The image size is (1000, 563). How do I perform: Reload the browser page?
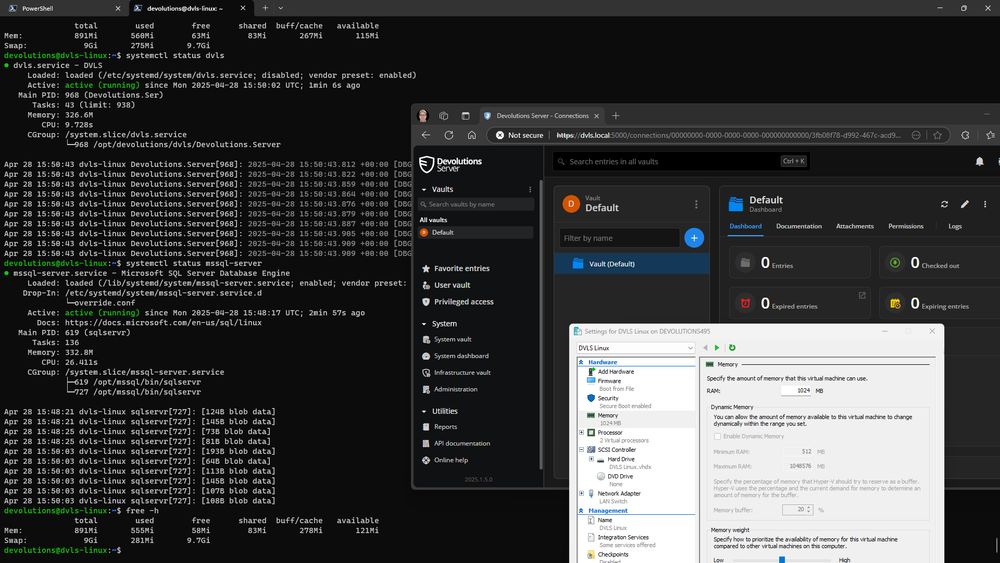point(448,135)
